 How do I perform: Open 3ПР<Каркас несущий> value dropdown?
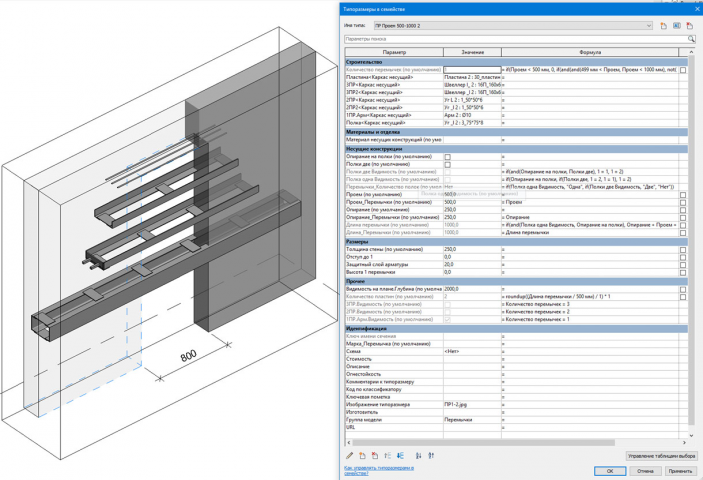[x=472, y=85]
